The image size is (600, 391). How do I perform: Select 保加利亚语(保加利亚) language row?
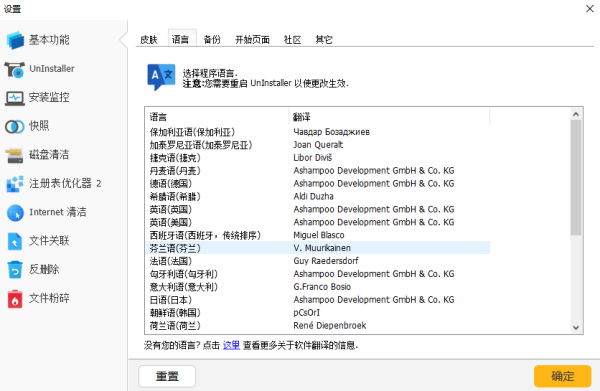tap(318, 132)
